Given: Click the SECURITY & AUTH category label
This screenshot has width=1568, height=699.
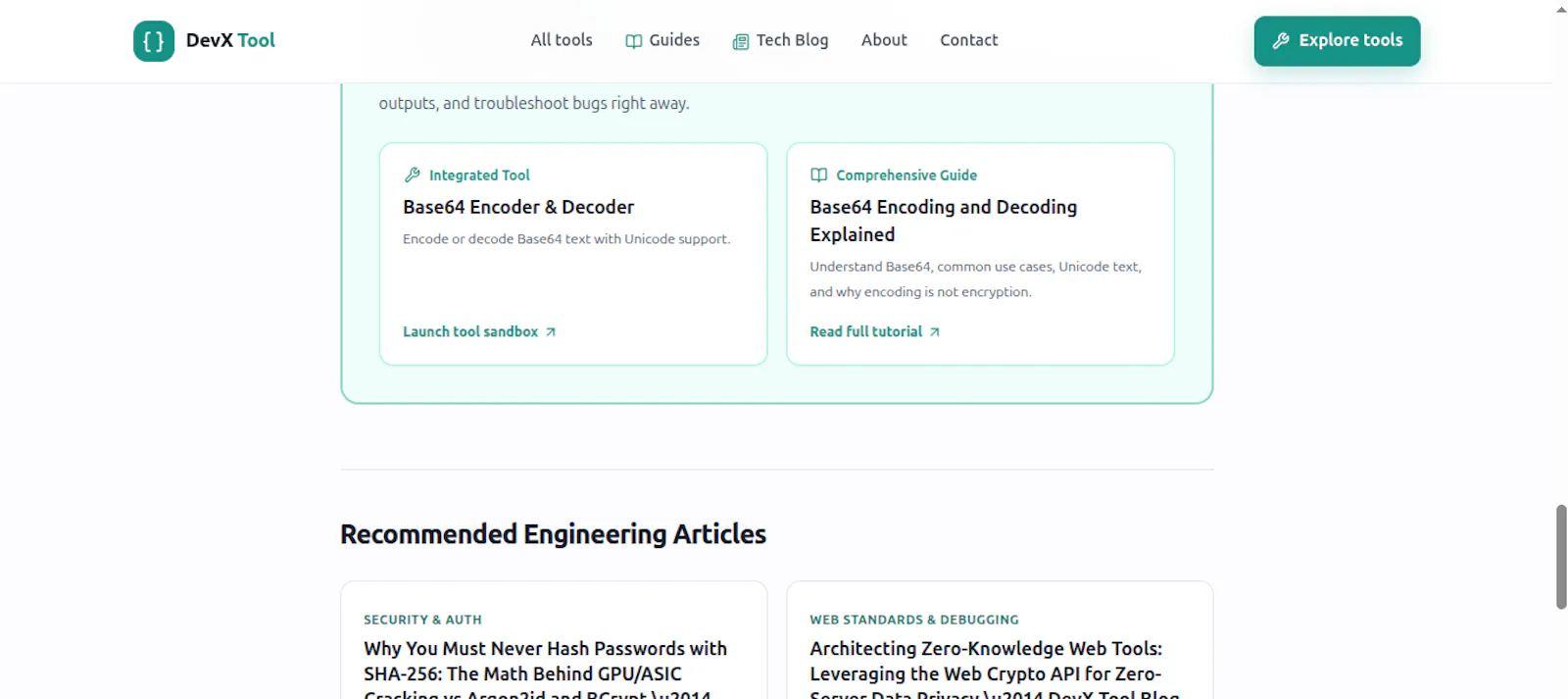Looking at the screenshot, I should coord(422,620).
